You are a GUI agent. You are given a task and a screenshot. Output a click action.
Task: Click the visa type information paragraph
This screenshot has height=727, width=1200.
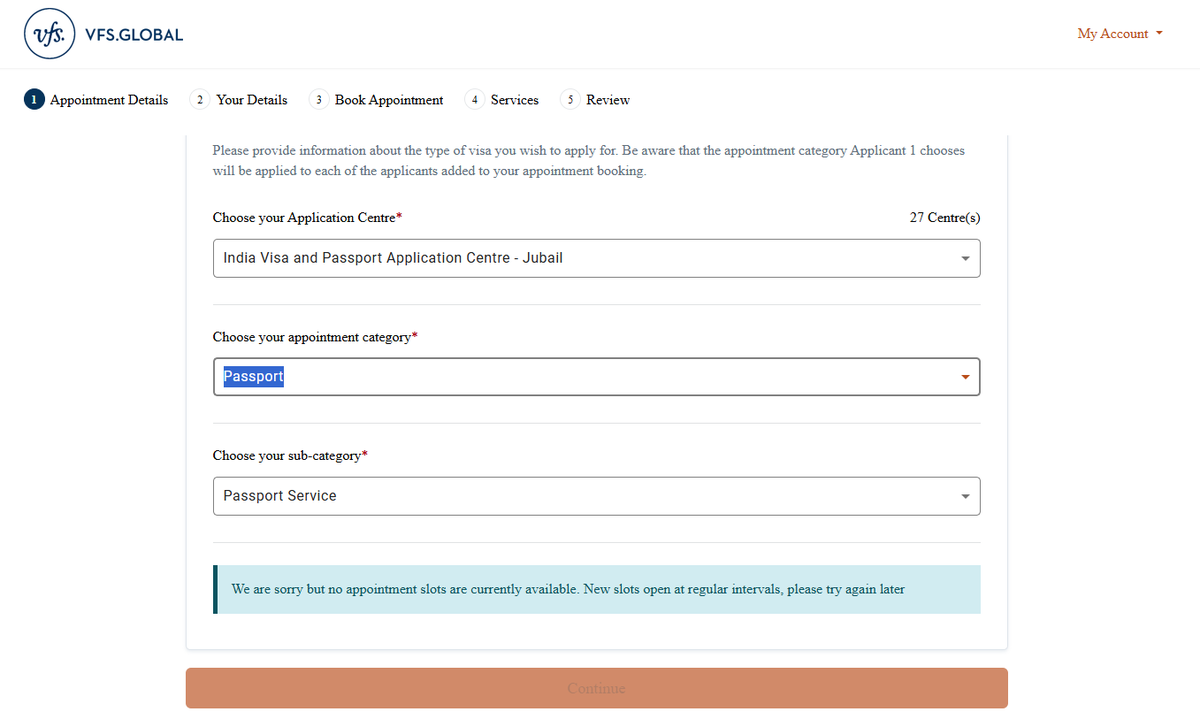pos(589,161)
